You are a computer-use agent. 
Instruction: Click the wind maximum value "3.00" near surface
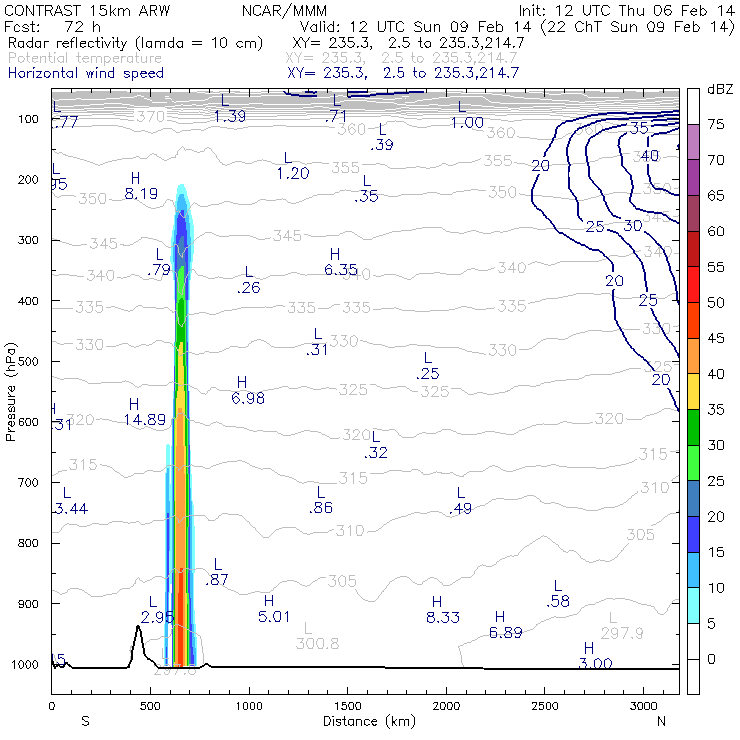[x=595, y=663]
